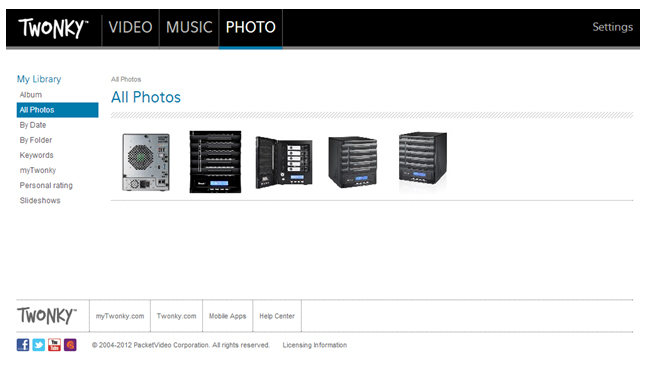Open the Mobile Apps footer link

(x=227, y=316)
